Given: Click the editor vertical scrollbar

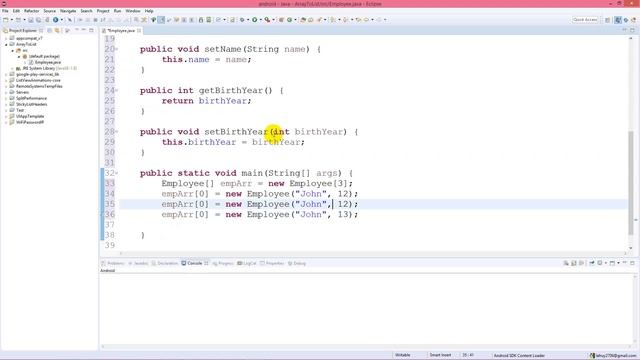Looking at the screenshot, I should click(x=631, y=183).
